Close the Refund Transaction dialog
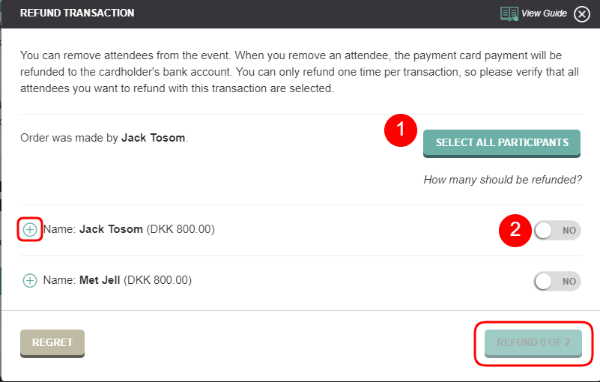600x382 pixels. (582, 14)
